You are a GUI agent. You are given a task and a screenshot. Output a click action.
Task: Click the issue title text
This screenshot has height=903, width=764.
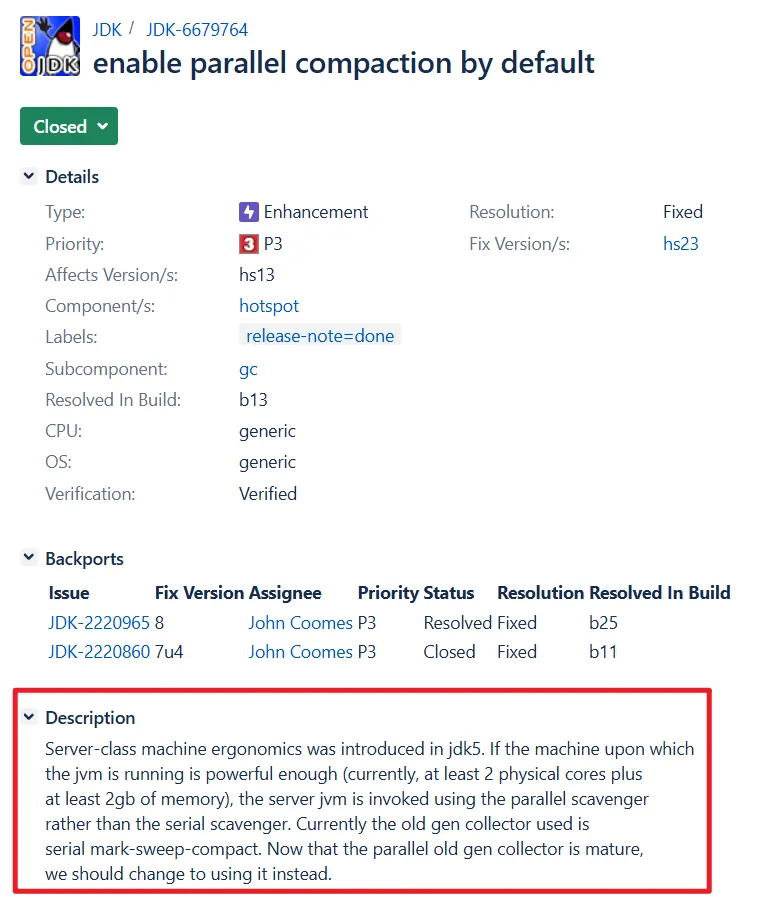(344, 63)
